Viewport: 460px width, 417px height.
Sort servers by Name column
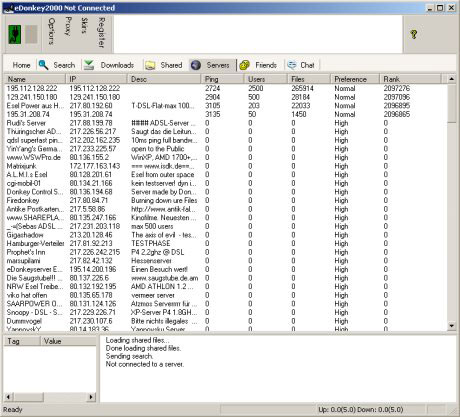(35, 79)
